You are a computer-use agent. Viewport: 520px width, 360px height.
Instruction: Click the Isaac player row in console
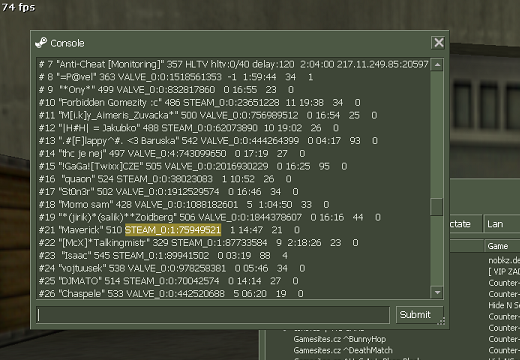point(163,255)
